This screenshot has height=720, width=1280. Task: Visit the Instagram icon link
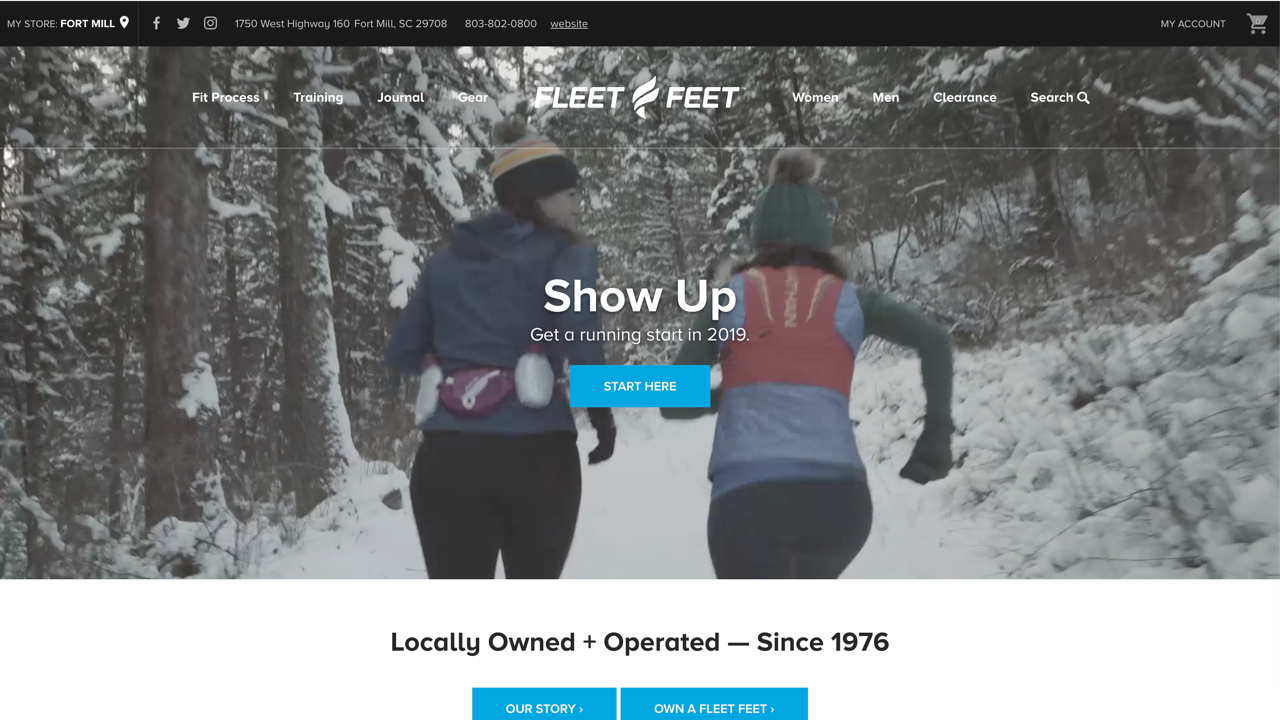(x=210, y=23)
